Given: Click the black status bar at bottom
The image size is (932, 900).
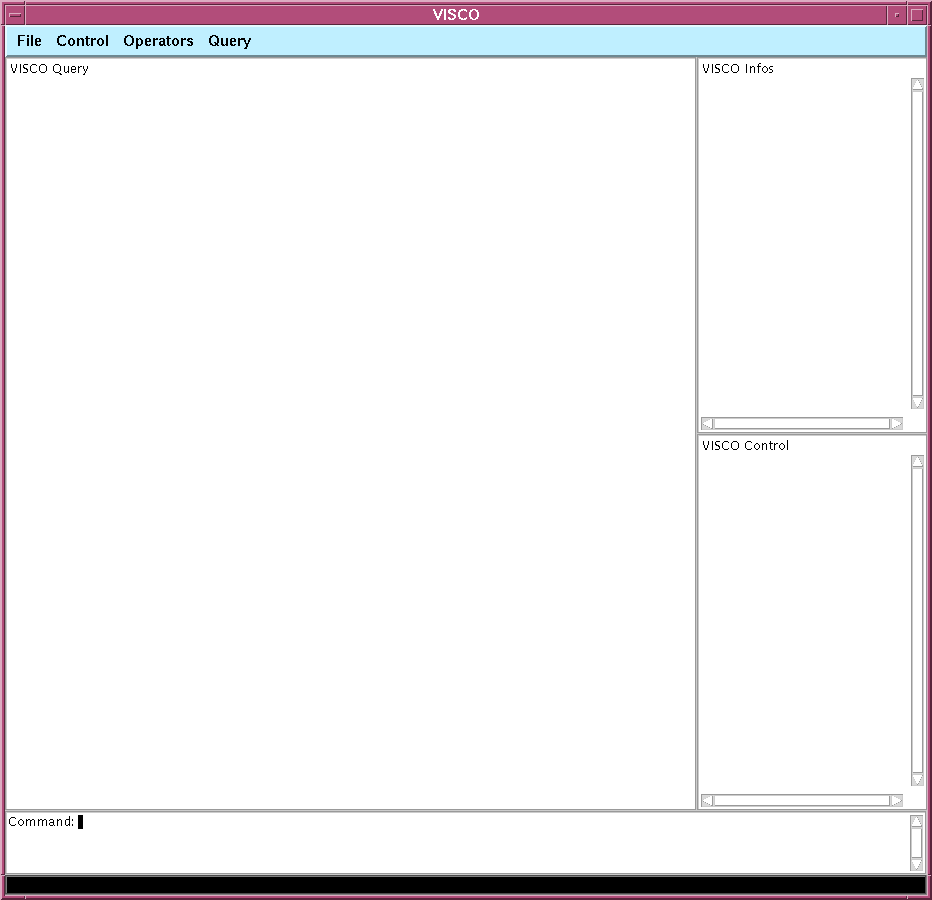Looking at the screenshot, I should click(x=466, y=885).
